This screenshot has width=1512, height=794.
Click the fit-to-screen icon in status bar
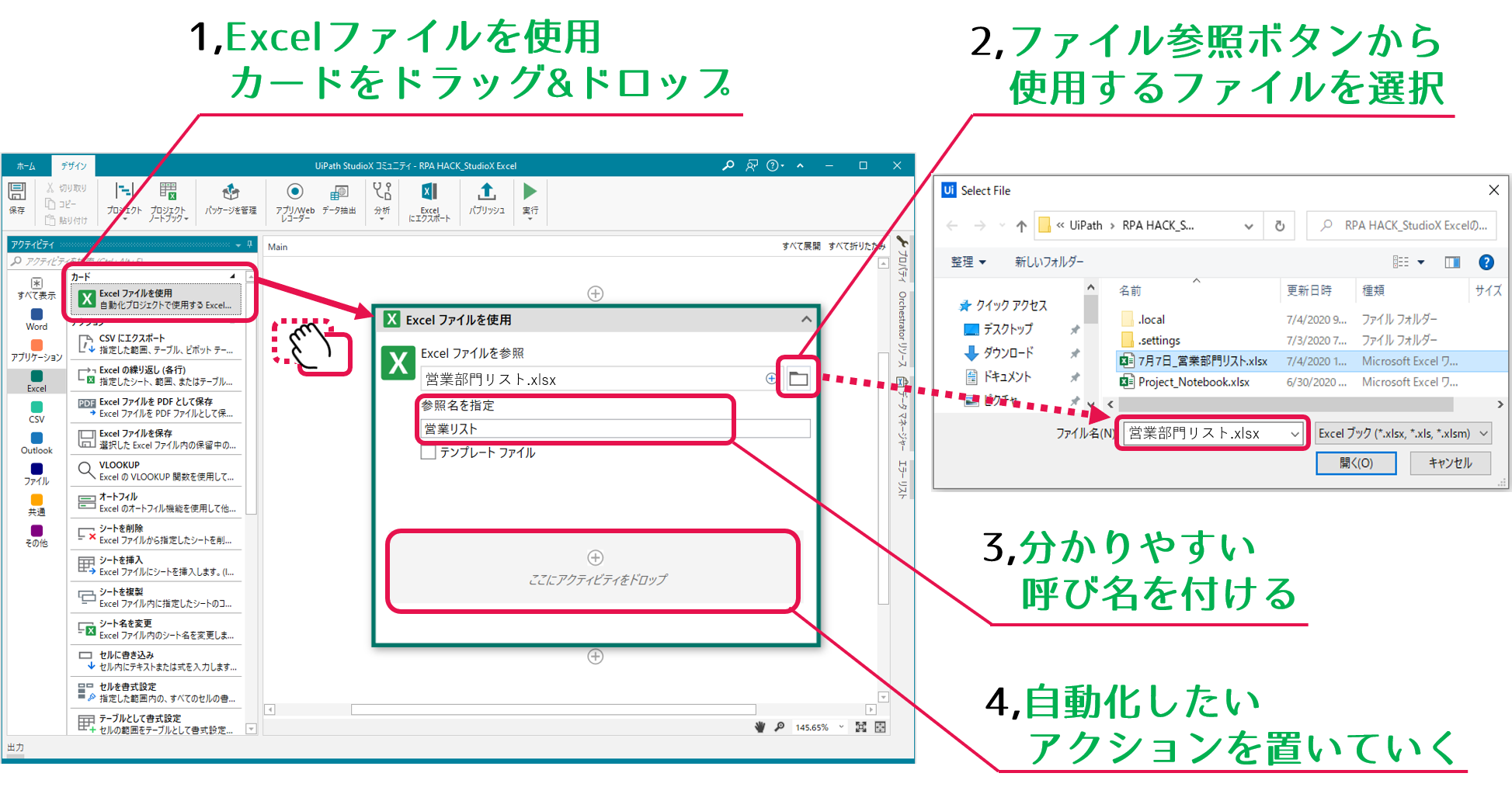click(x=860, y=727)
